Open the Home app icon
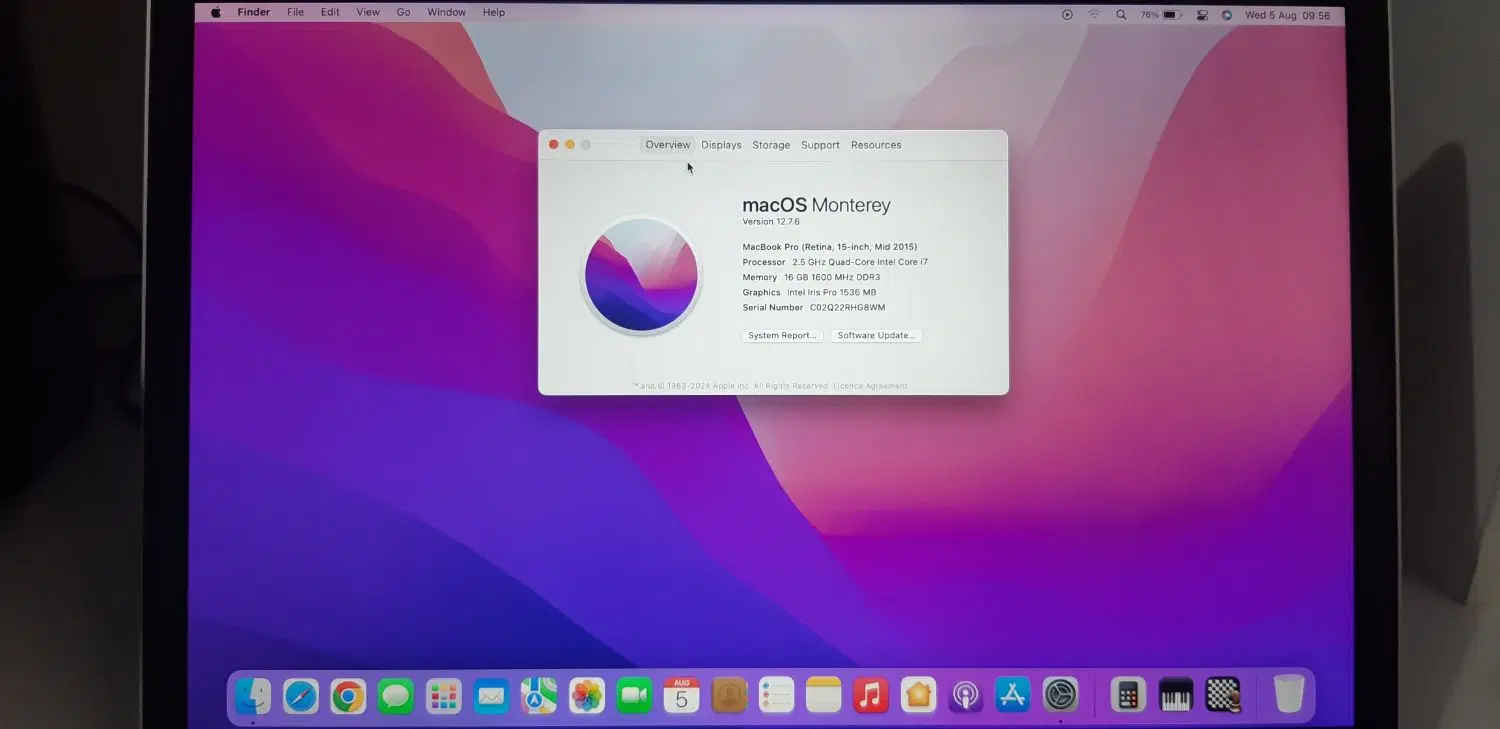 point(918,695)
